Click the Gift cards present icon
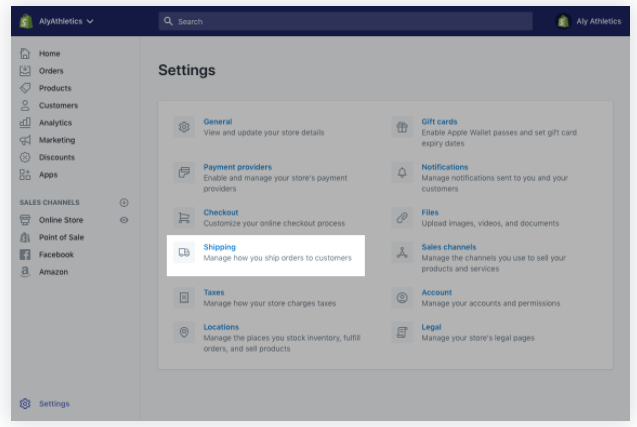 [402, 127]
